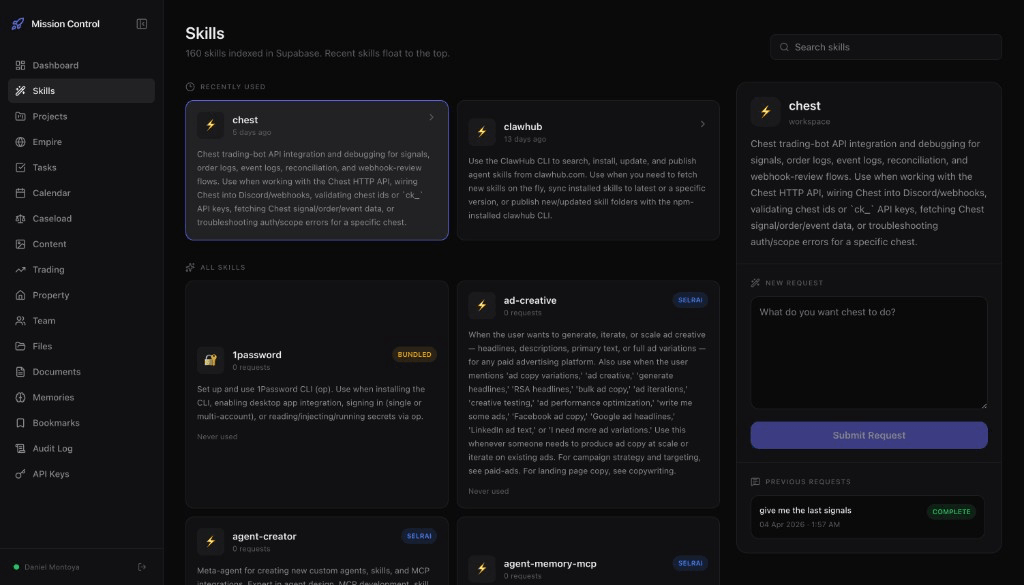This screenshot has height=585, width=1024.
Task: Open the previous request give me the last signals
Action: click(867, 517)
